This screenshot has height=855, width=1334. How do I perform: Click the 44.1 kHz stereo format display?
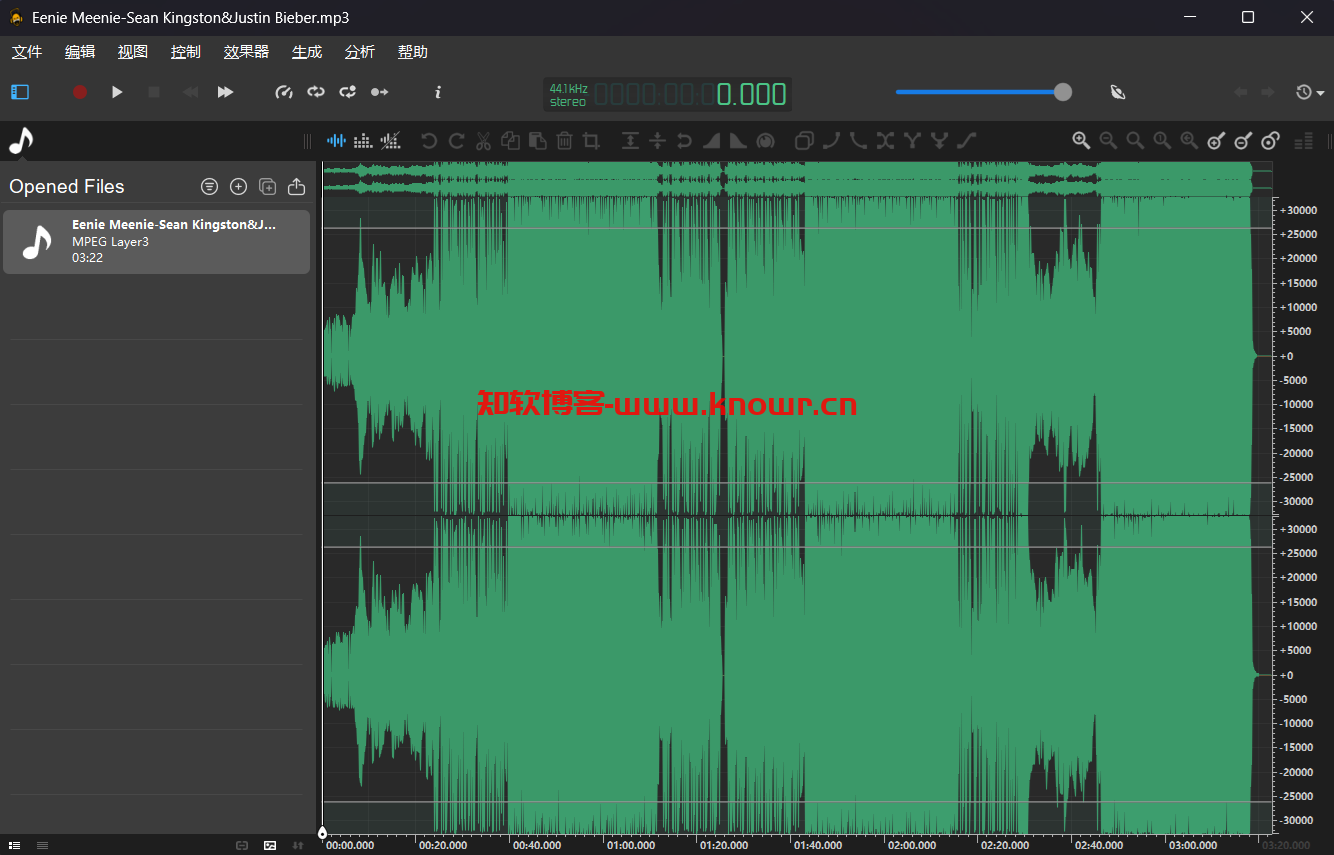point(568,95)
